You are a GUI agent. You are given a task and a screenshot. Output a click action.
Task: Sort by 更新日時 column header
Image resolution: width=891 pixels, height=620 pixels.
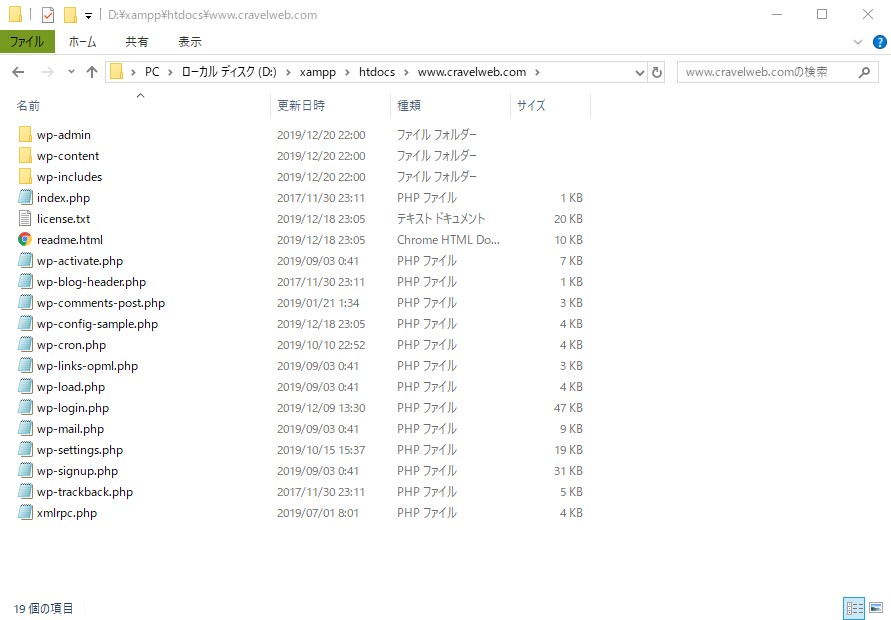pos(301,106)
